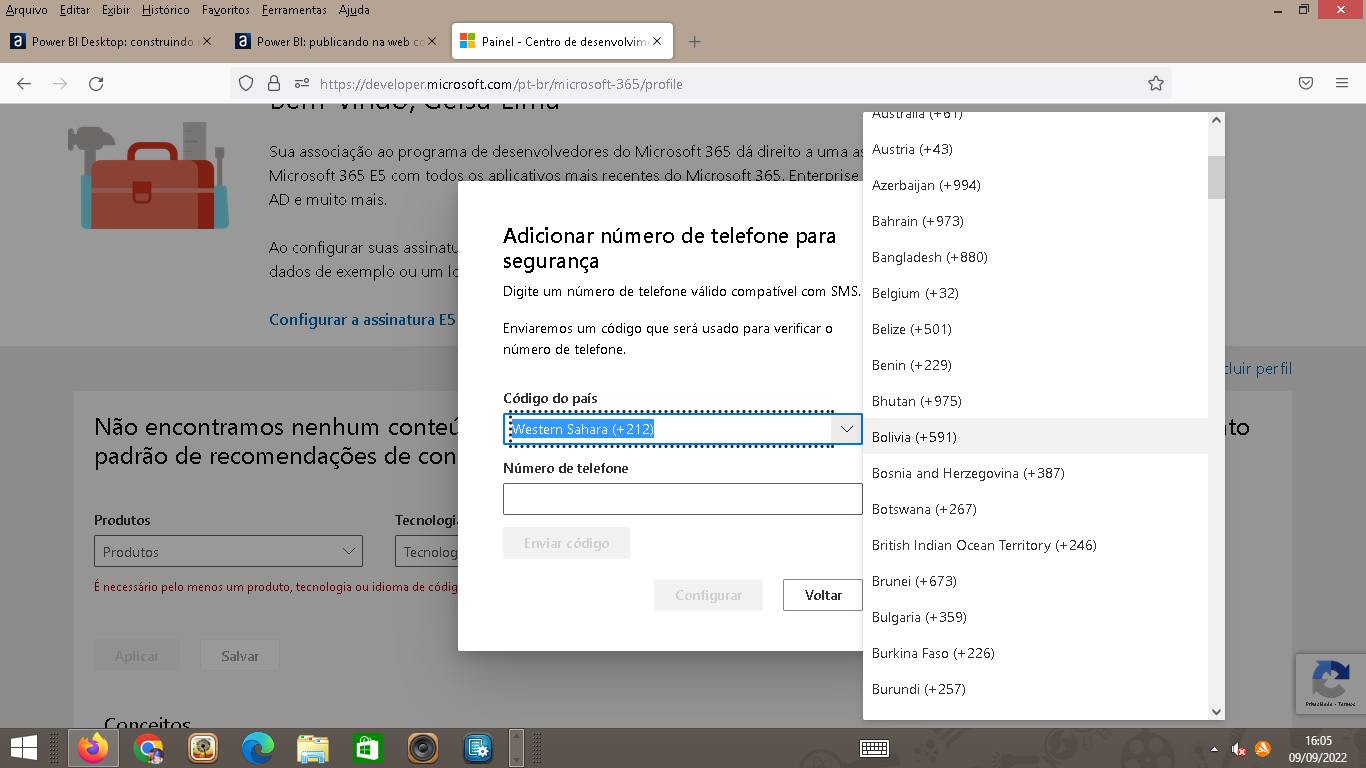Open the blue settings document taskbar icon
The image size is (1366, 768).
(x=478, y=748)
